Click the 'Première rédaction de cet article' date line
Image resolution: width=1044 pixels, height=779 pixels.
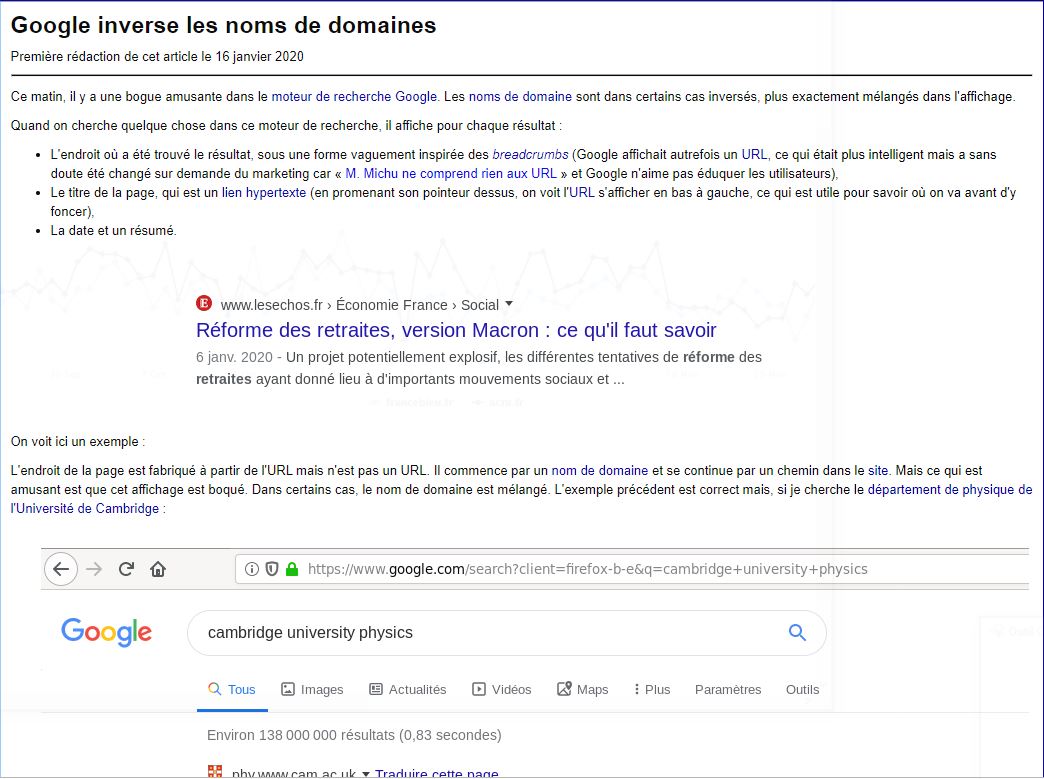(x=157, y=57)
